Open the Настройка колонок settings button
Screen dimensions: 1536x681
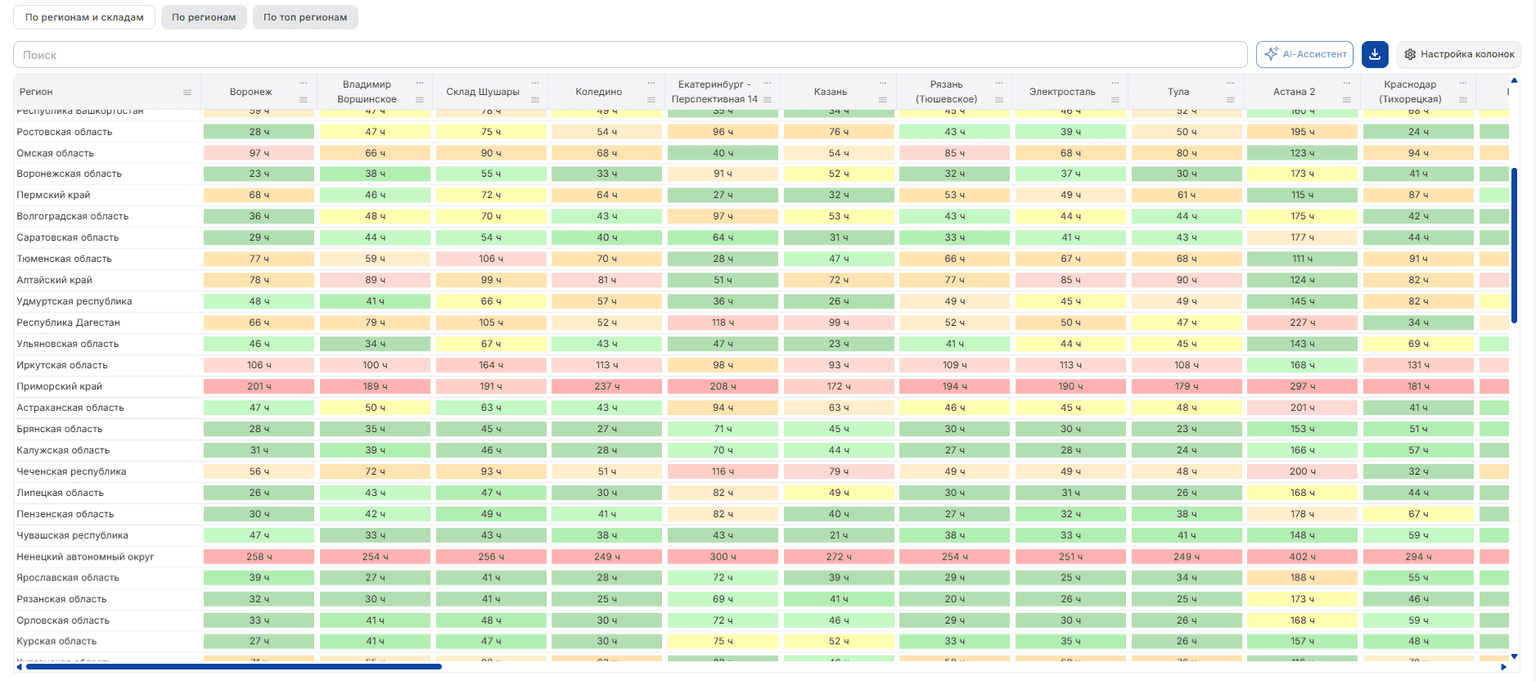(x=1459, y=54)
